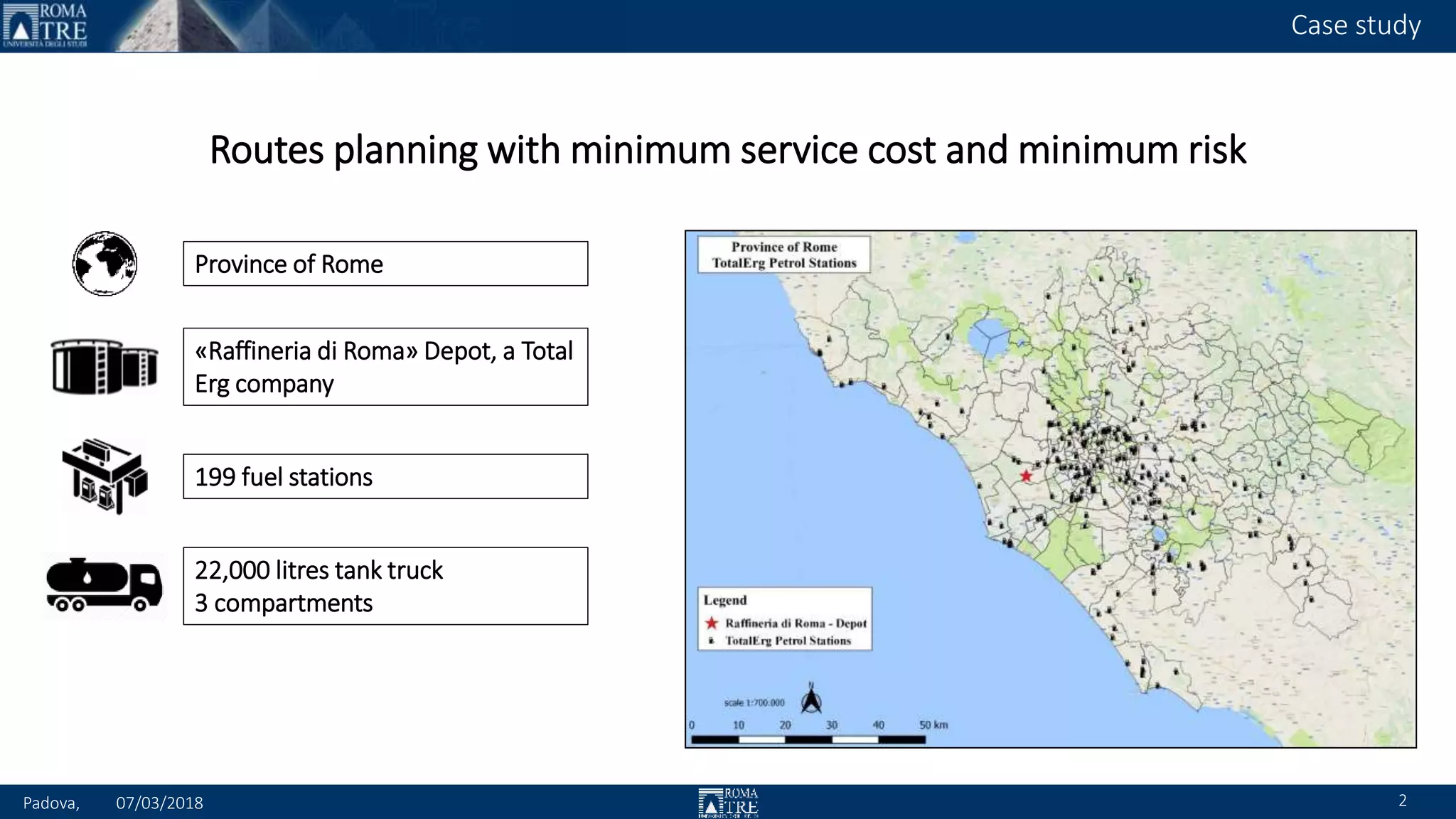This screenshot has height=819, width=1456.
Task: Select the Province of Rome text box
Action: [385, 264]
